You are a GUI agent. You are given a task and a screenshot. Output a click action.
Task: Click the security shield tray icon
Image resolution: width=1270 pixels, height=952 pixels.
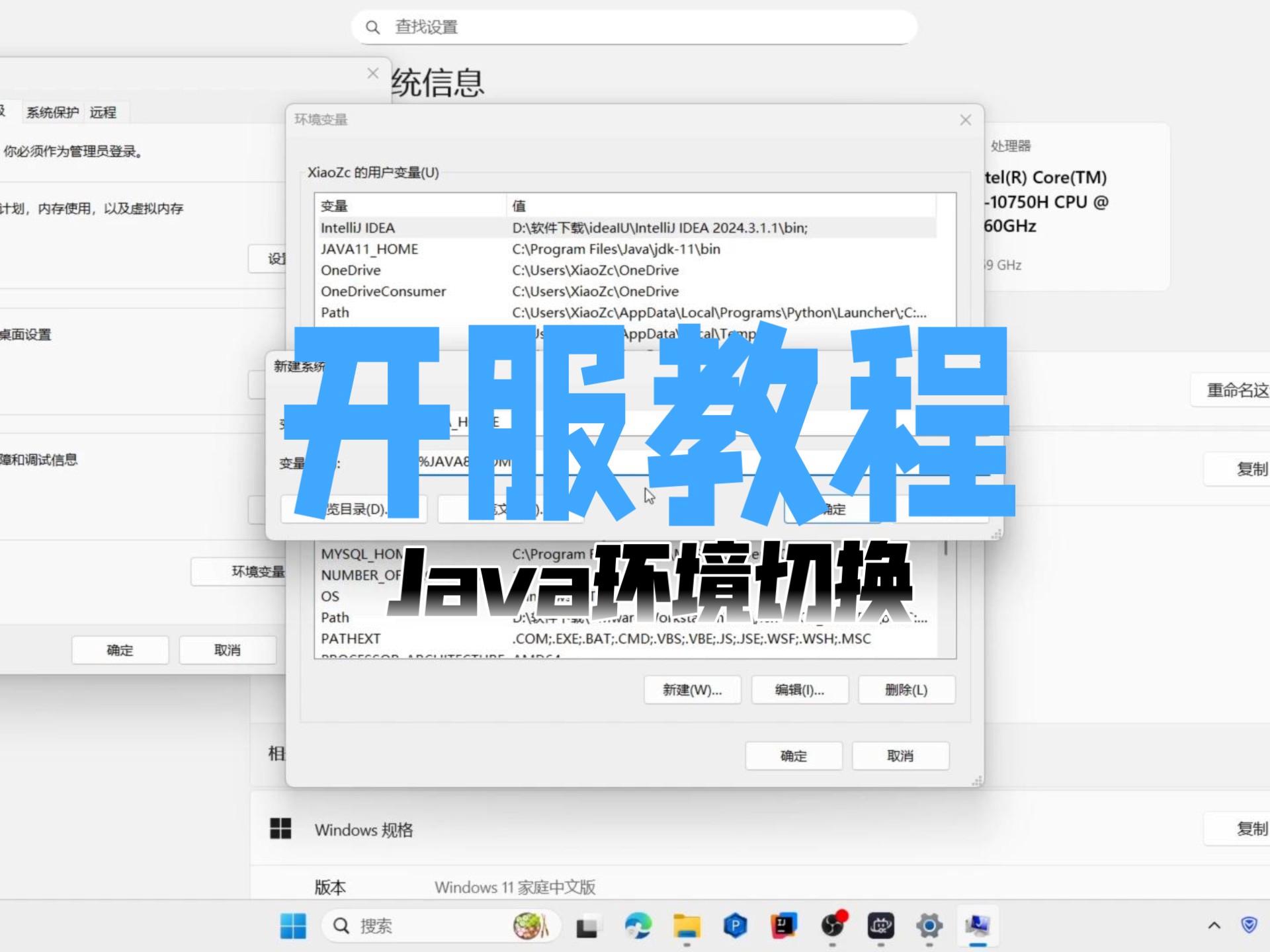pyautogui.click(x=1249, y=925)
